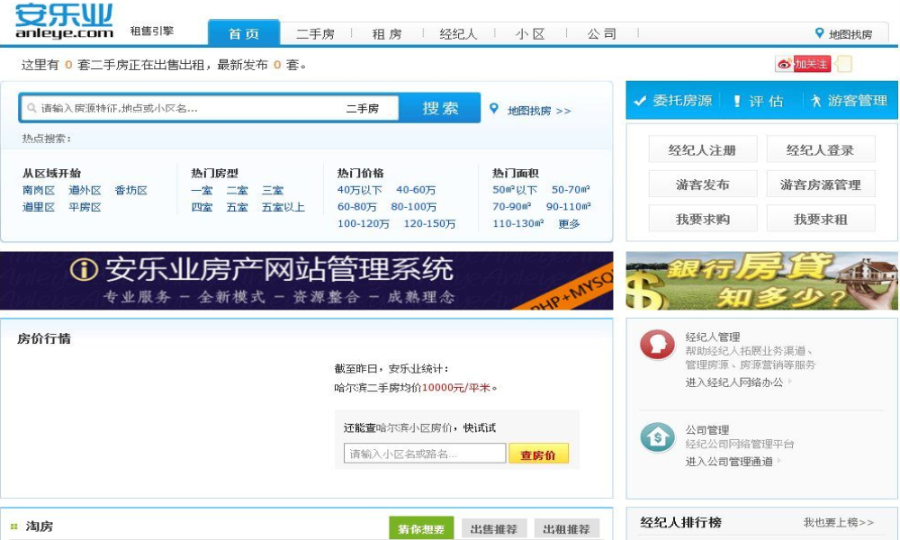Open the 平房区 district link

[x=84, y=207]
